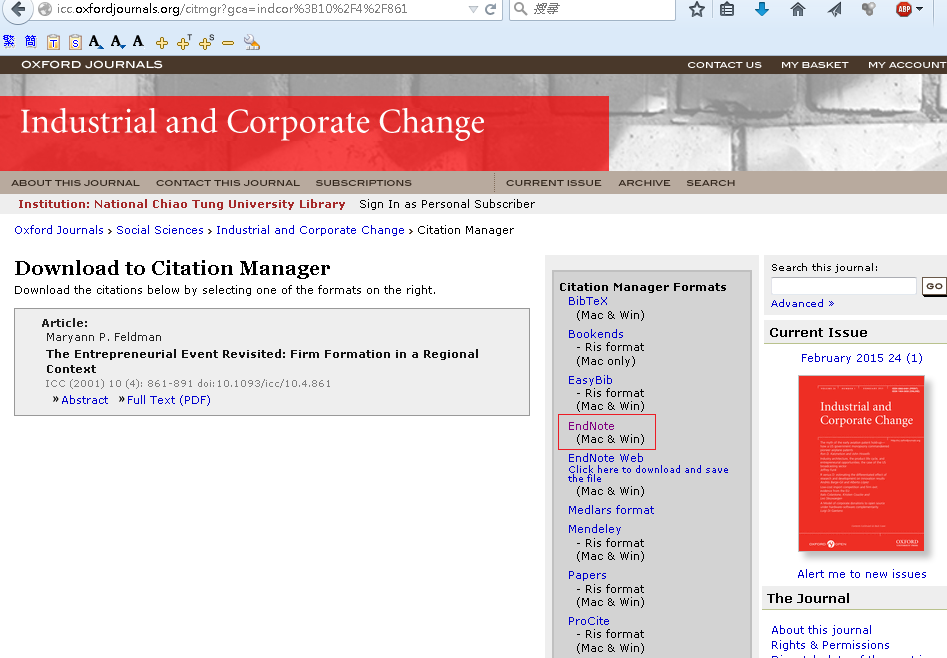
Task: Open CONTACT THIS JOURNAL nav item
Action: pos(228,182)
